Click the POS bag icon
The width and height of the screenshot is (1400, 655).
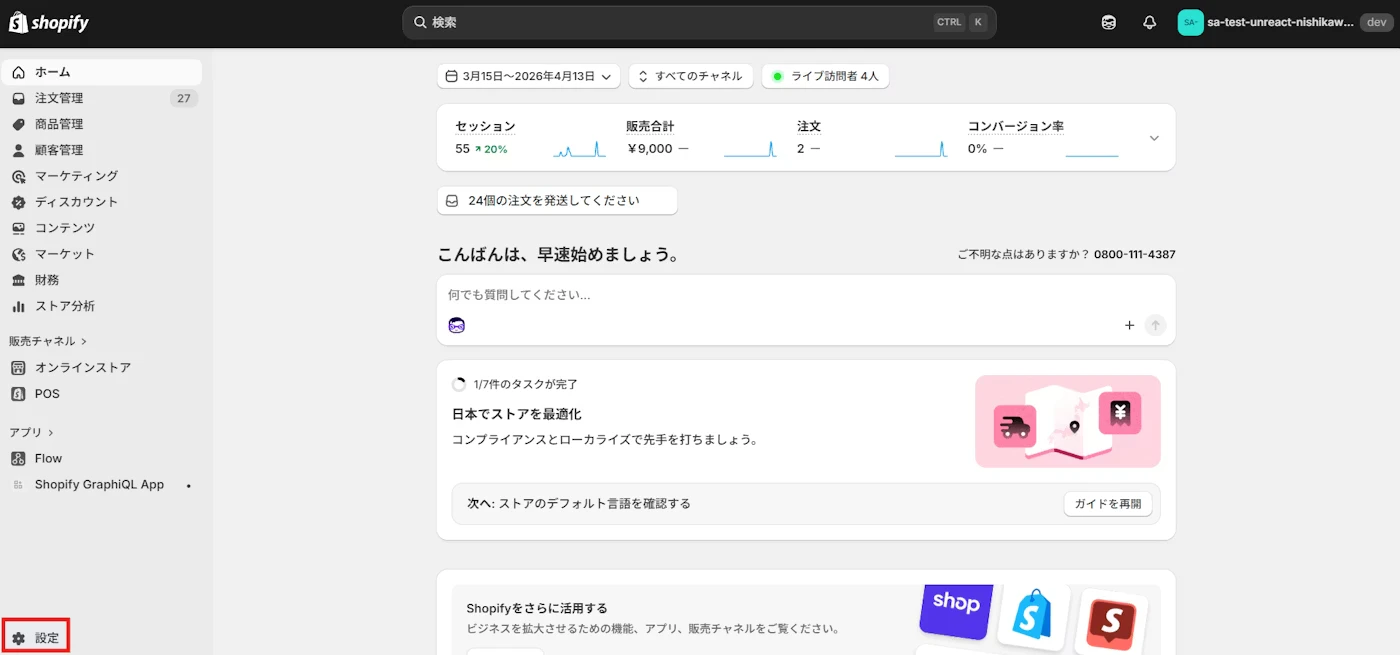pyautogui.click(x=18, y=394)
